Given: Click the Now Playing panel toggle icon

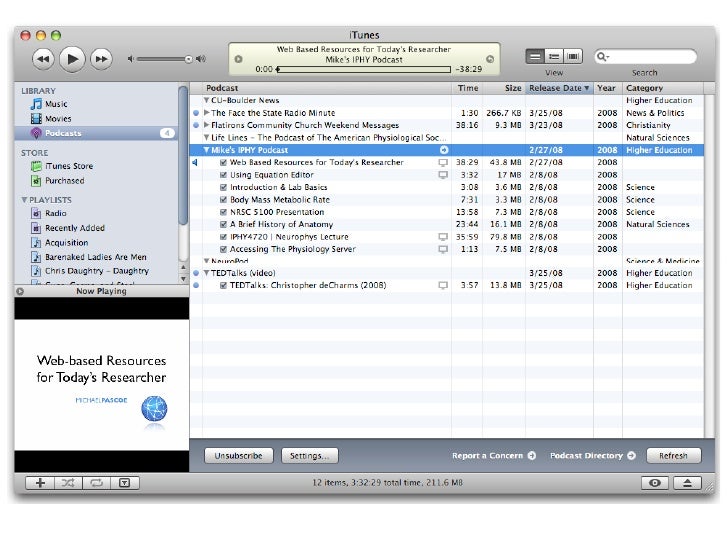Looking at the screenshot, I should [x=20, y=292].
